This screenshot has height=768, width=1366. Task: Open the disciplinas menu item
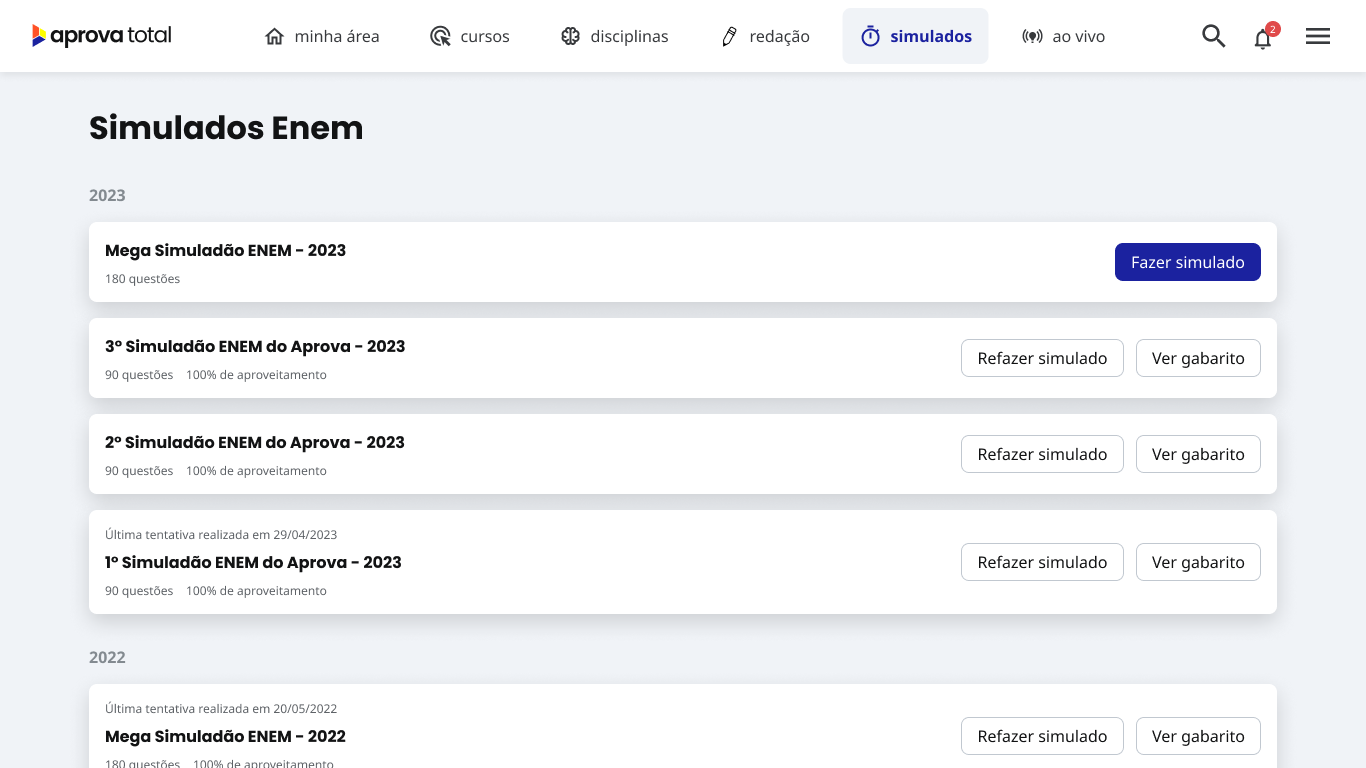click(615, 36)
